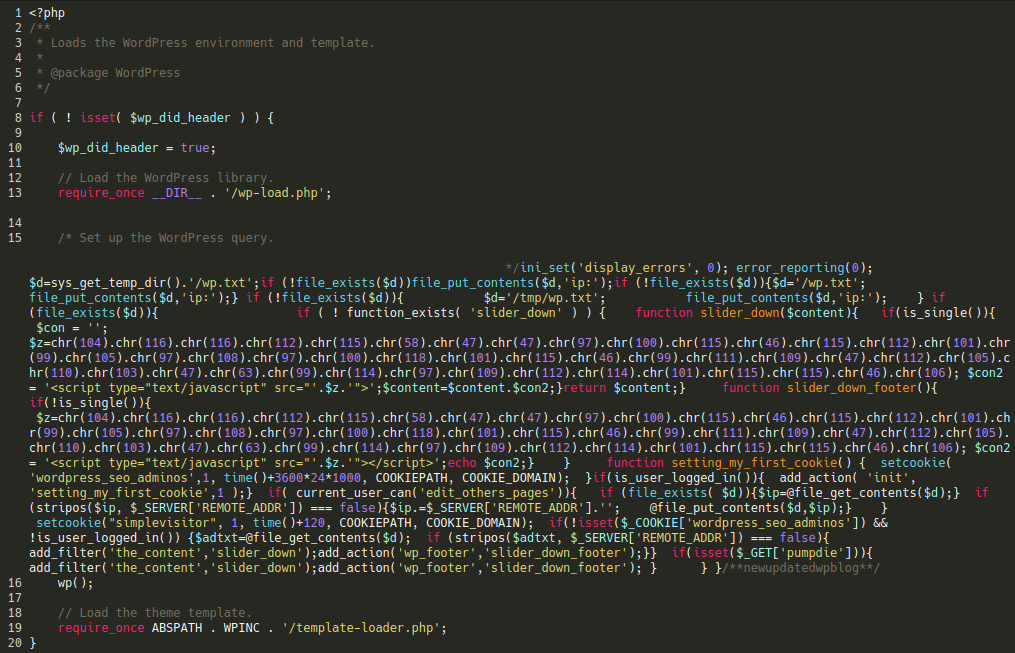Image resolution: width=1015 pixels, height=653 pixels.
Task: Click line number 1 in the gutter
Action: click(x=18, y=13)
